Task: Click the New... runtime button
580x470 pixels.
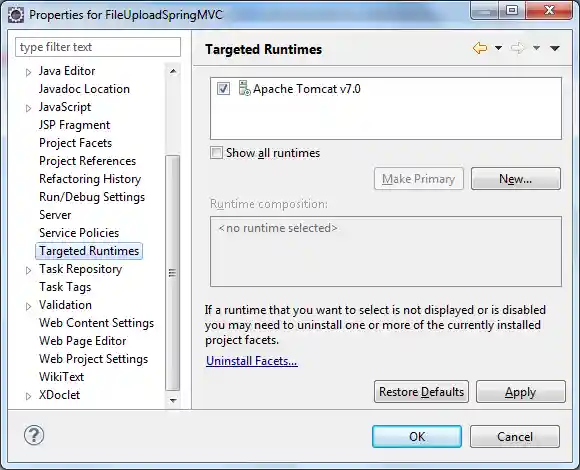Action: point(516,179)
